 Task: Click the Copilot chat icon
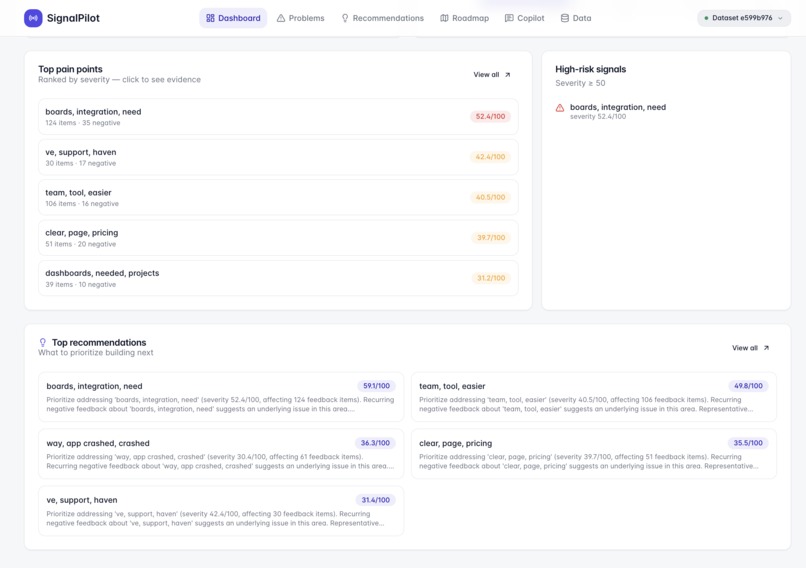[x=509, y=18]
